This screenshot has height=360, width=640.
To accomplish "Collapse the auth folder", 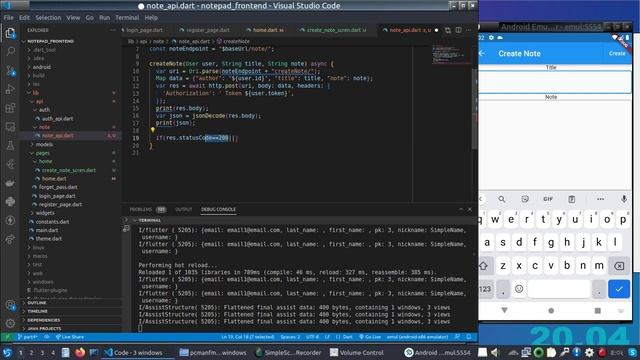I will coord(71,110).
